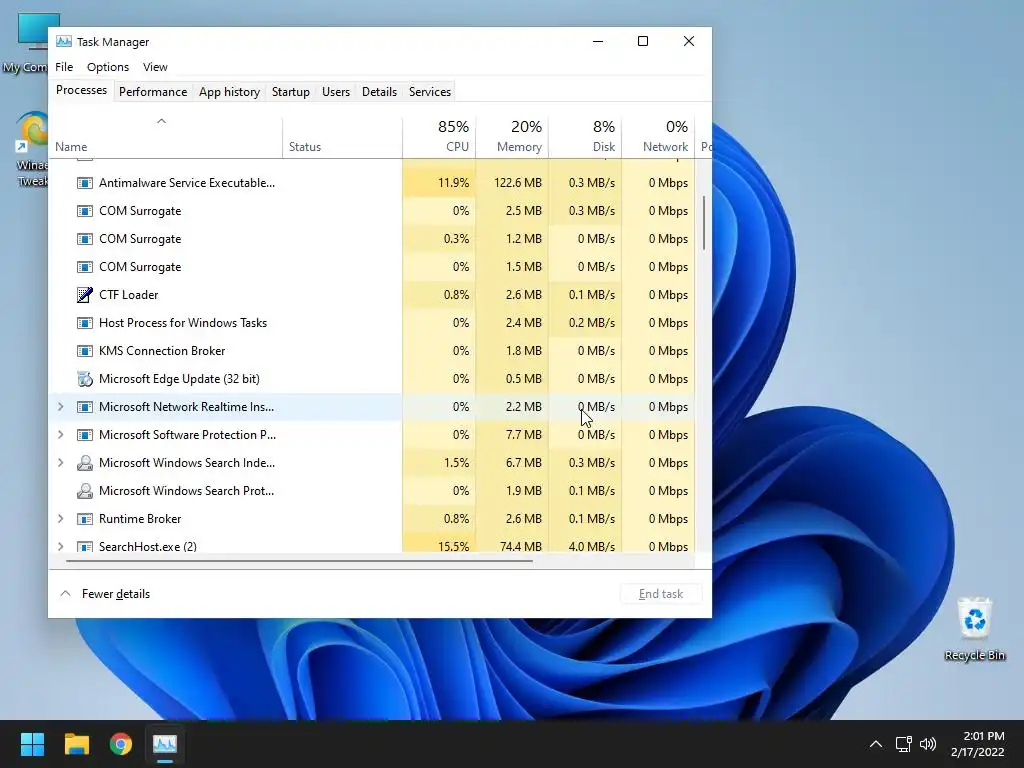Select the Processes tab
Image resolution: width=1024 pixels, height=768 pixels.
tap(82, 90)
